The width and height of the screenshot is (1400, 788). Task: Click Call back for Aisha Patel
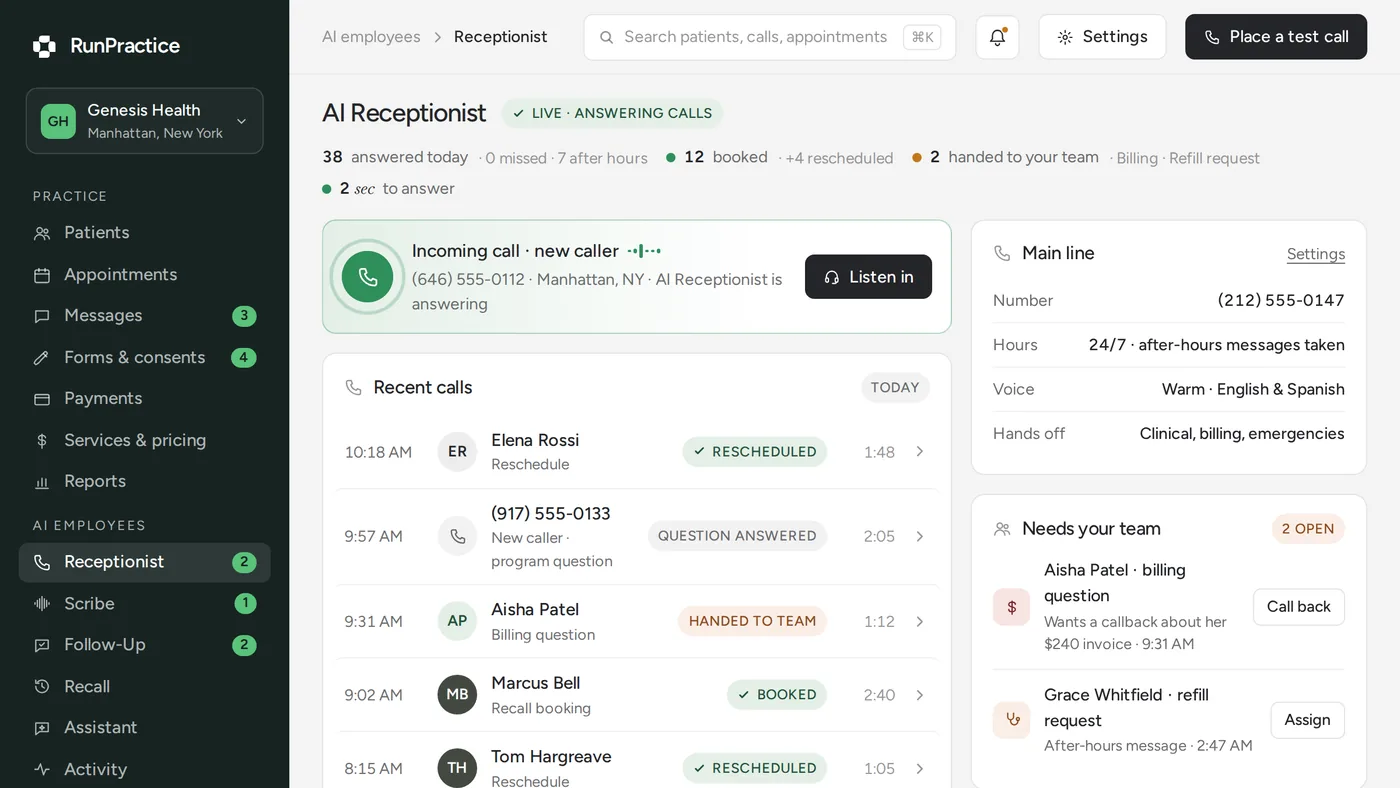click(x=1298, y=607)
